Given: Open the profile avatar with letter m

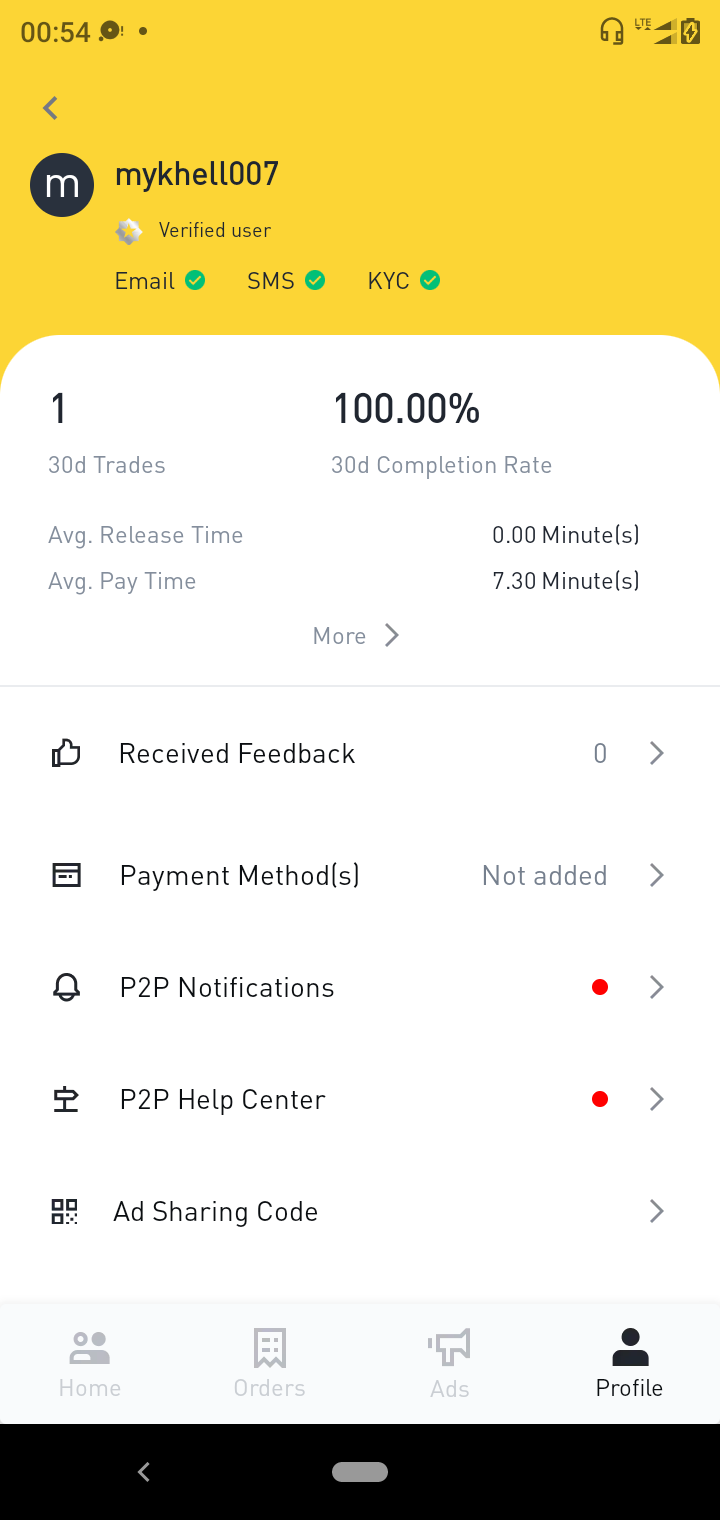Looking at the screenshot, I should pyautogui.click(x=62, y=185).
